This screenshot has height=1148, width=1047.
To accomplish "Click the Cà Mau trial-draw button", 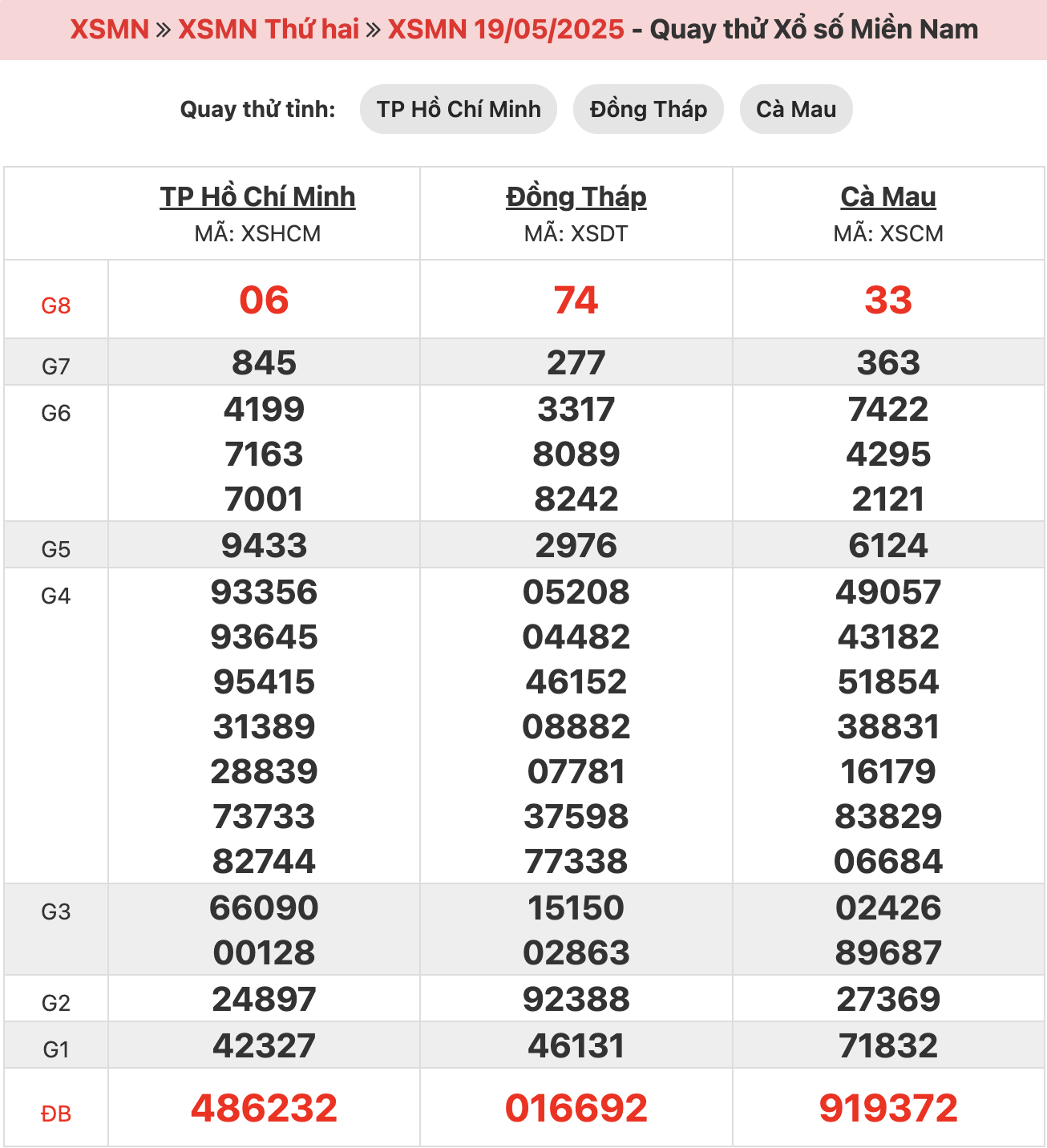I will pyautogui.click(x=796, y=109).
